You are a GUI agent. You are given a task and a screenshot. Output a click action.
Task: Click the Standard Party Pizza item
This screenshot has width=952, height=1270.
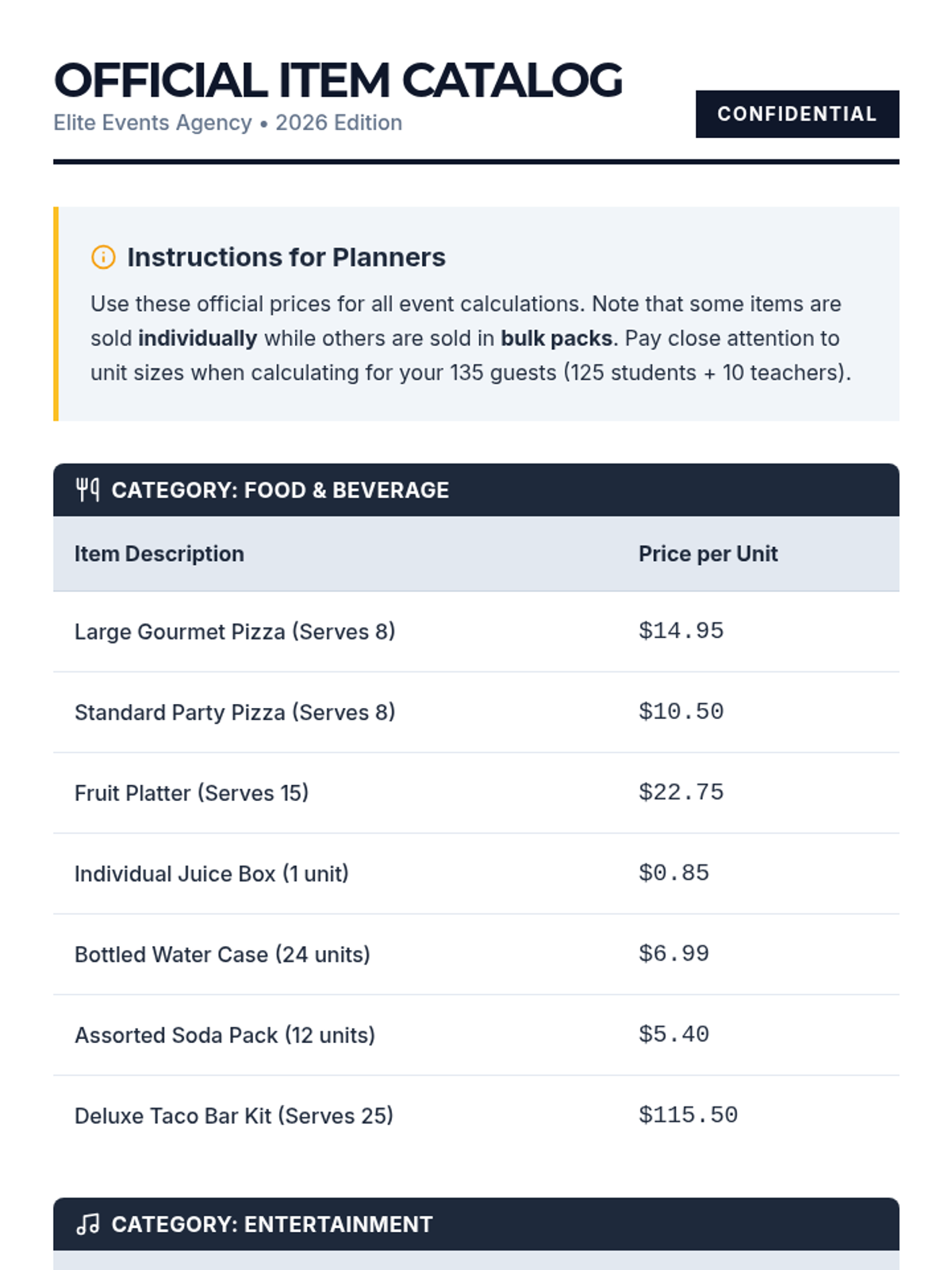pos(235,713)
